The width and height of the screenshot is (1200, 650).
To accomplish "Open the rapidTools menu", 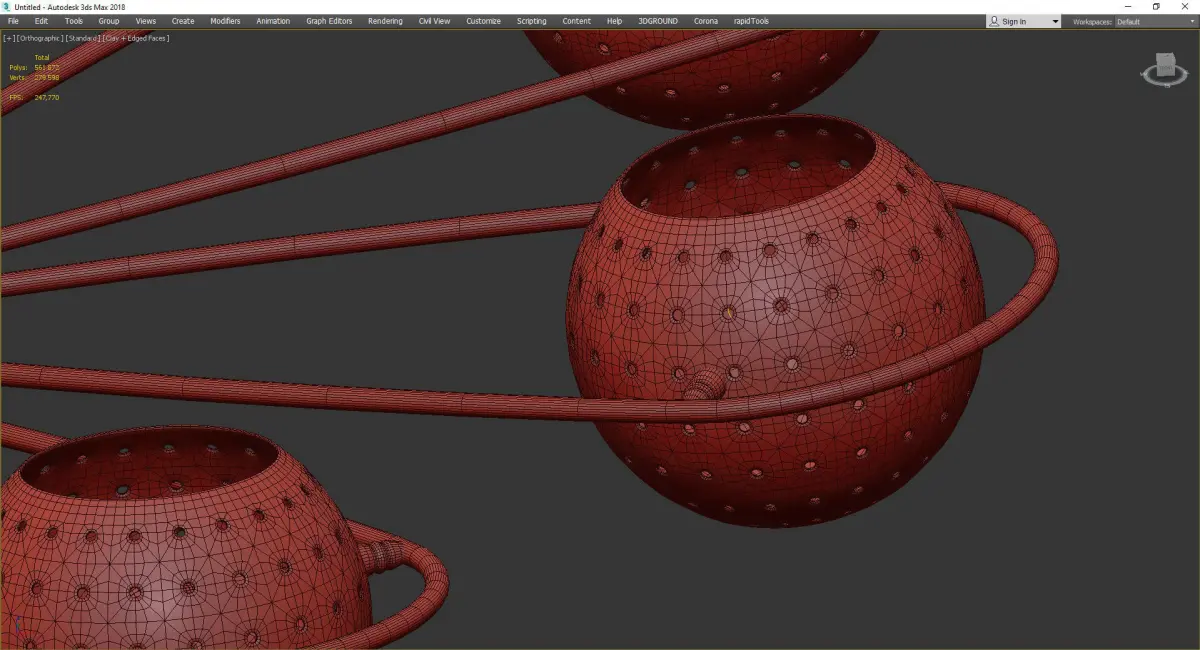I will [749, 21].
